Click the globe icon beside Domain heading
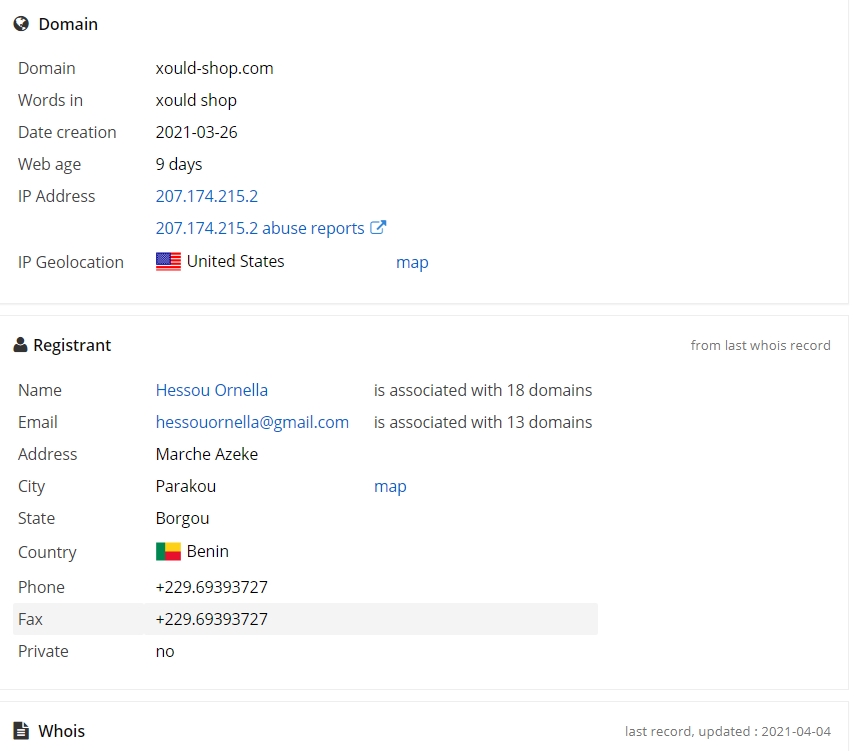This screenshot has height=751, width=860. [x=21, y=24]
